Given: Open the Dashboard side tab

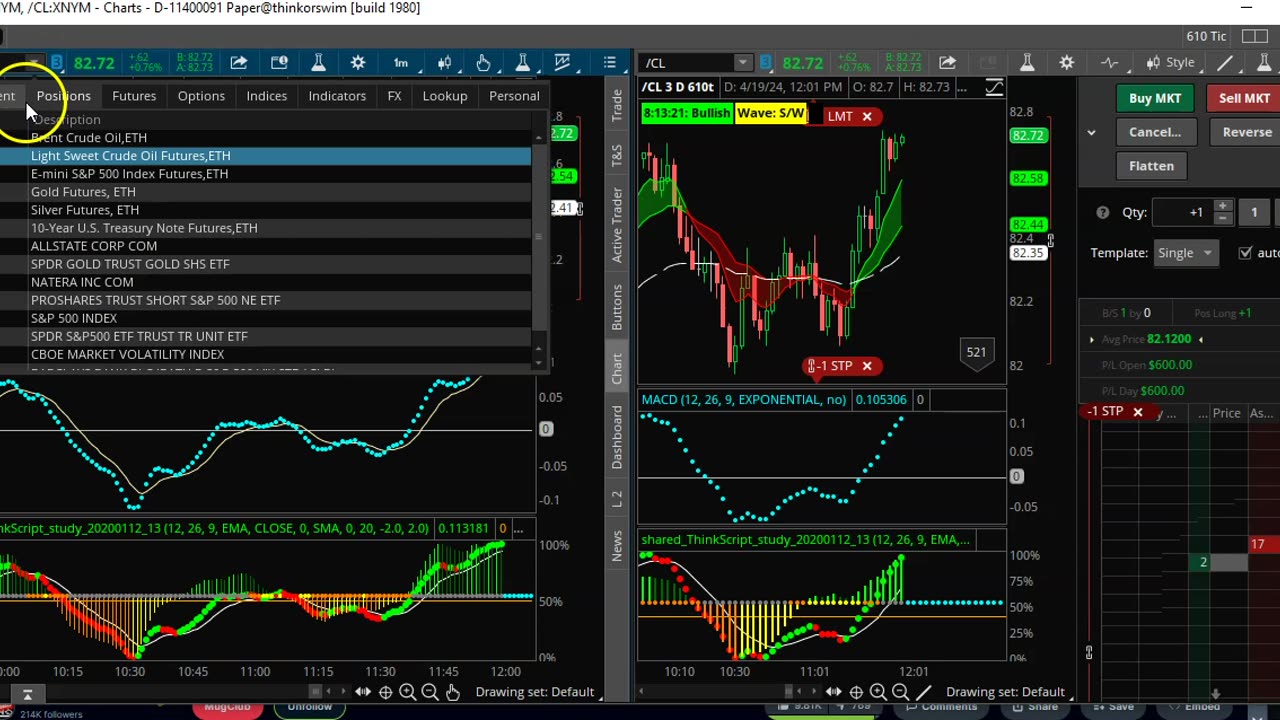Looking at the screenshot, I should [617, 438].
